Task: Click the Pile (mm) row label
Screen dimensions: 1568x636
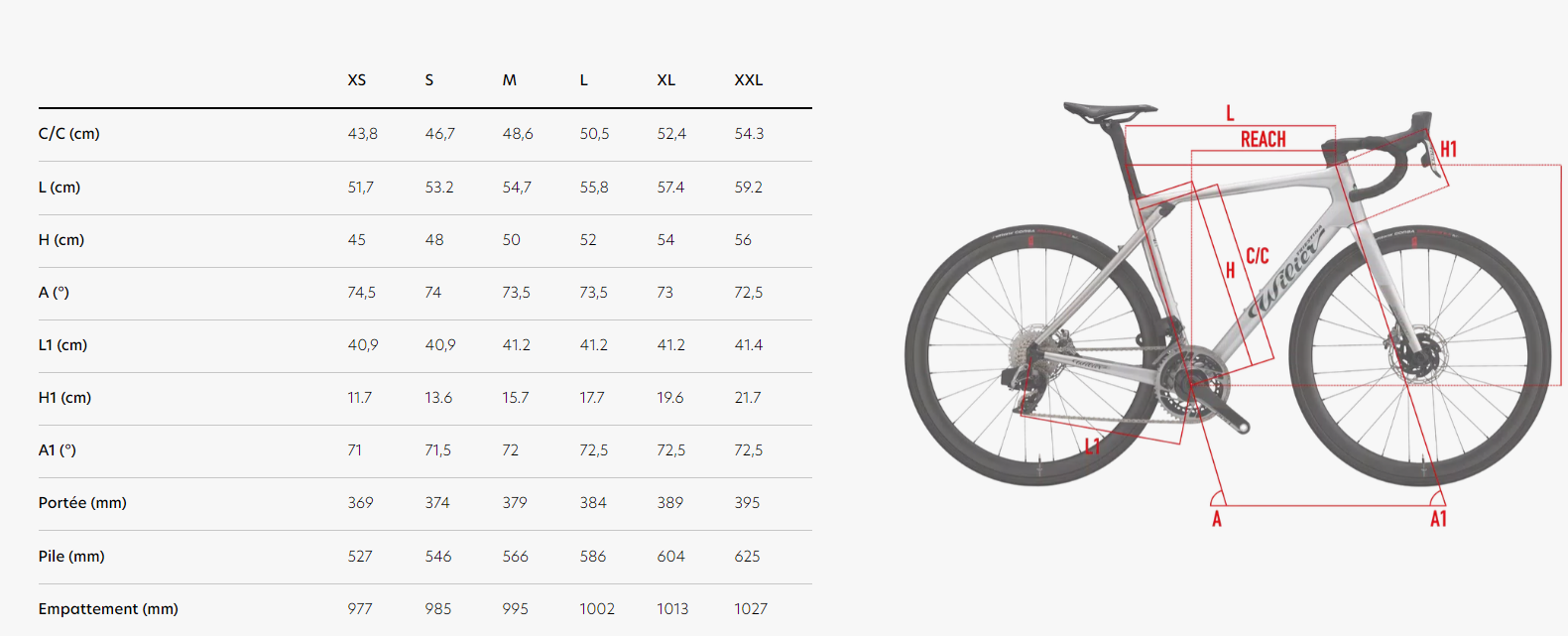Action: (71, 557)
